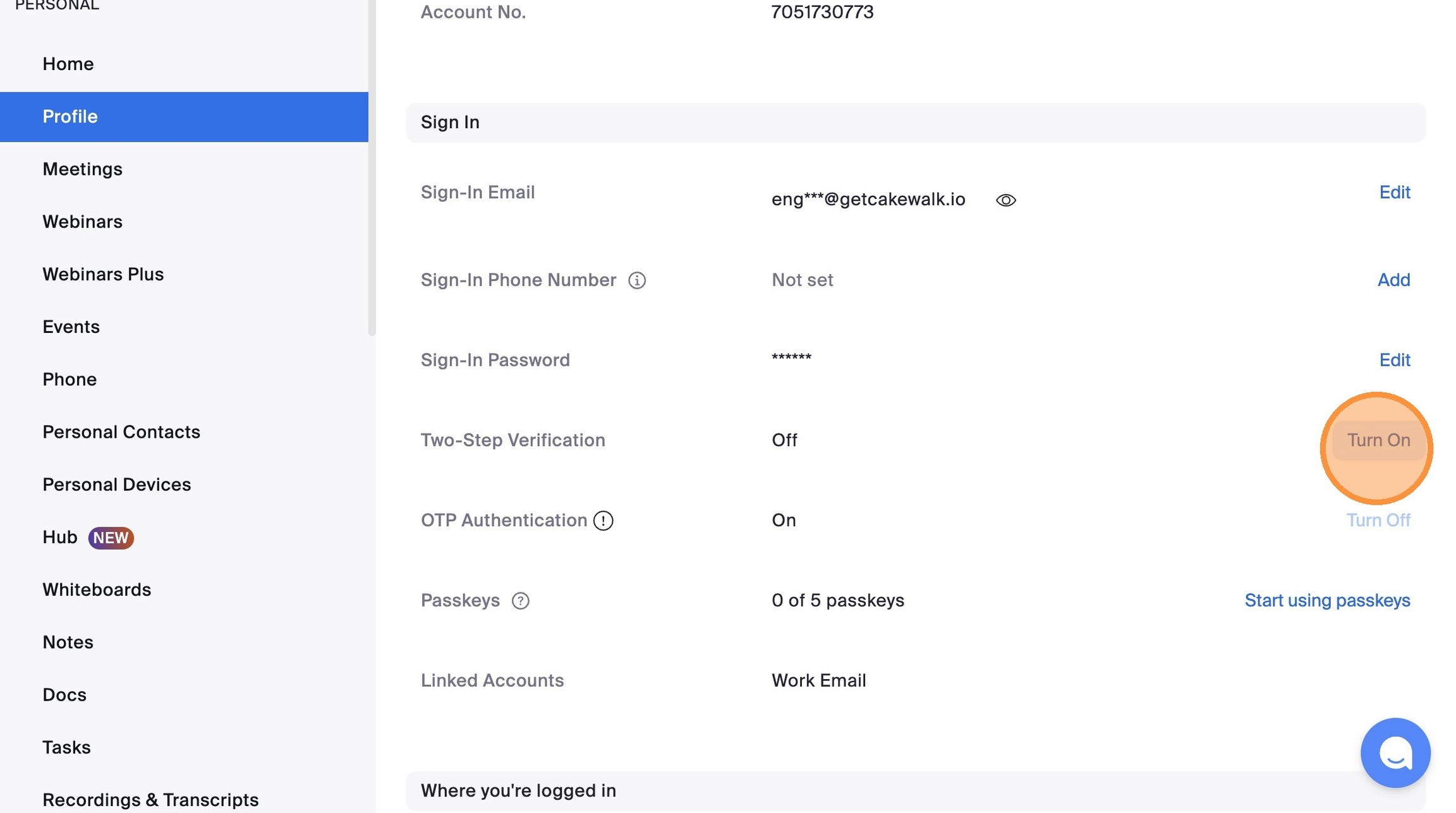Open Whiteboards in the sidebar
Image resolution: width=1456 pixels, height=813 pixels.
(x=97, y=590)
